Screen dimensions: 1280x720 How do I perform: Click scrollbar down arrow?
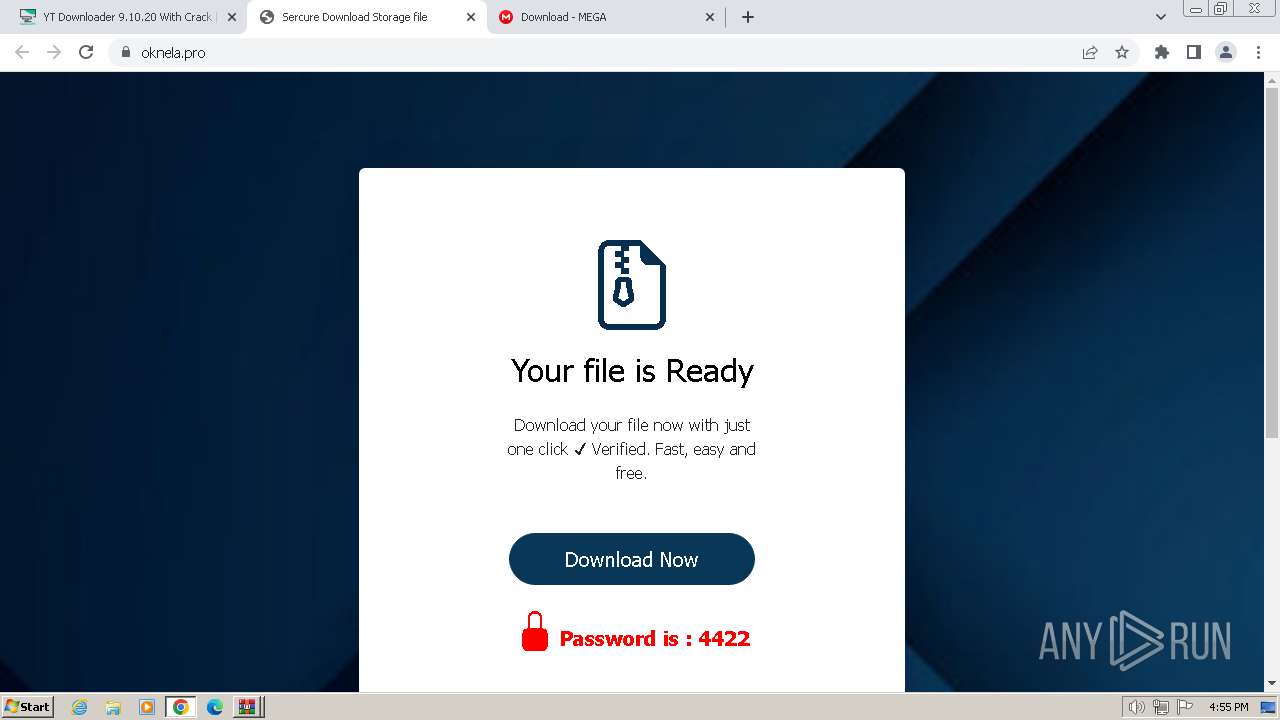[x=1272, y=683]
